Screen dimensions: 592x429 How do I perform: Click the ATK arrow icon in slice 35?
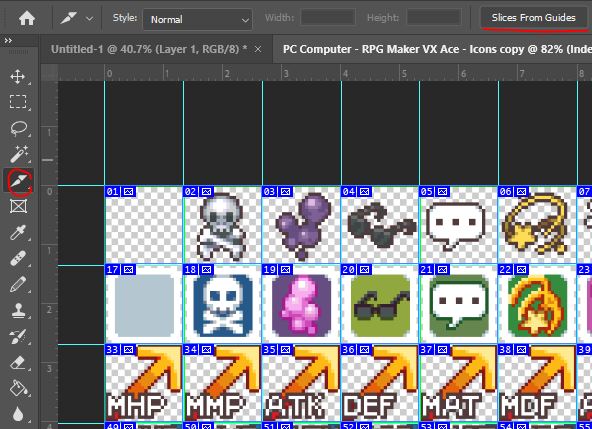tap(301, 382)
